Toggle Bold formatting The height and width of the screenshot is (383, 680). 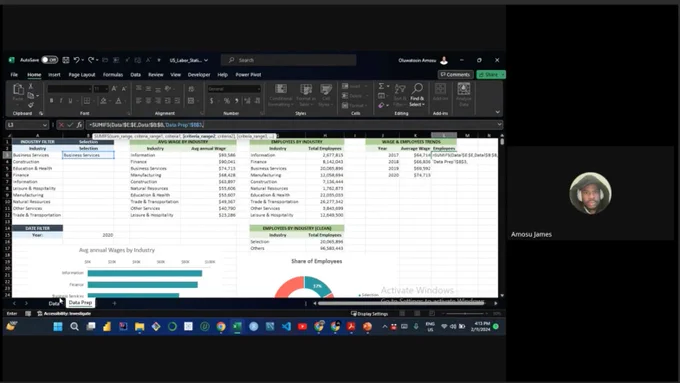(x=51, y=101)
